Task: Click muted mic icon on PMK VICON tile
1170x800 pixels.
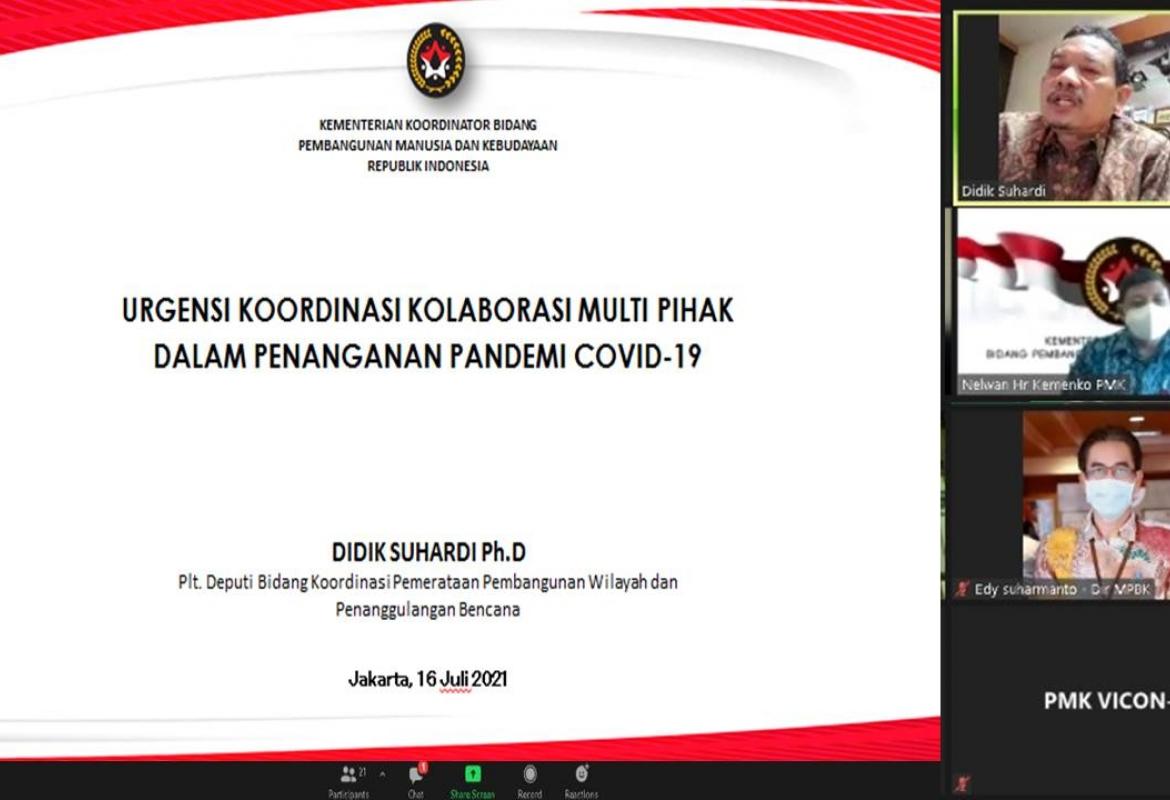Action: 962,783
